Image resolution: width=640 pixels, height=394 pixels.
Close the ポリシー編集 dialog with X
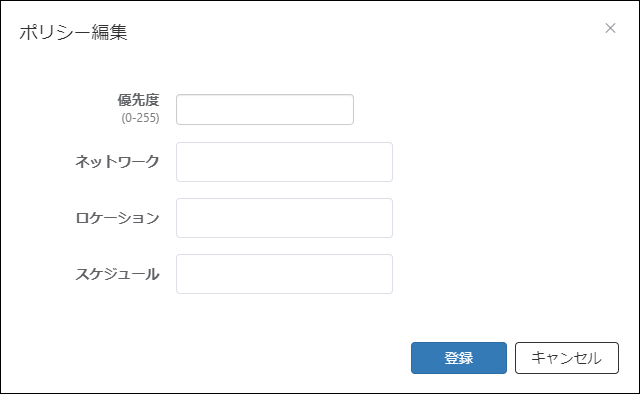610,28
